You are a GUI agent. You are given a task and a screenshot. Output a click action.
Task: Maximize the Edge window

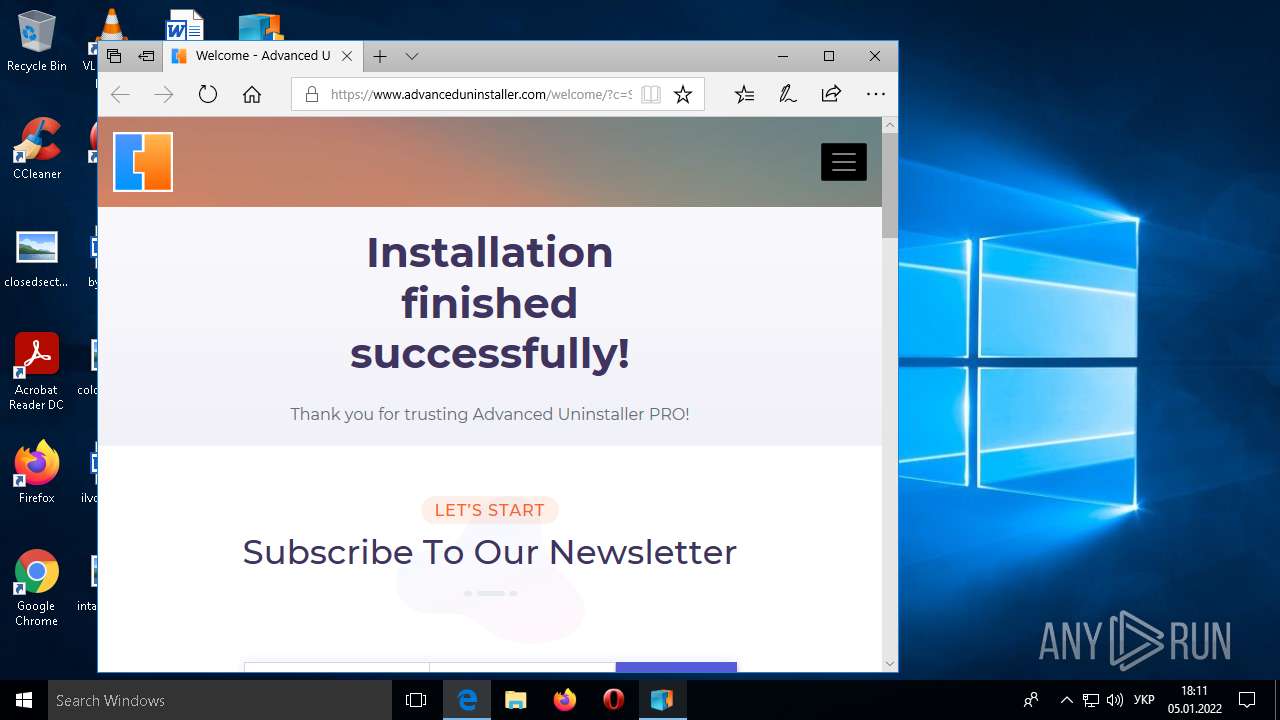(829, 56)
